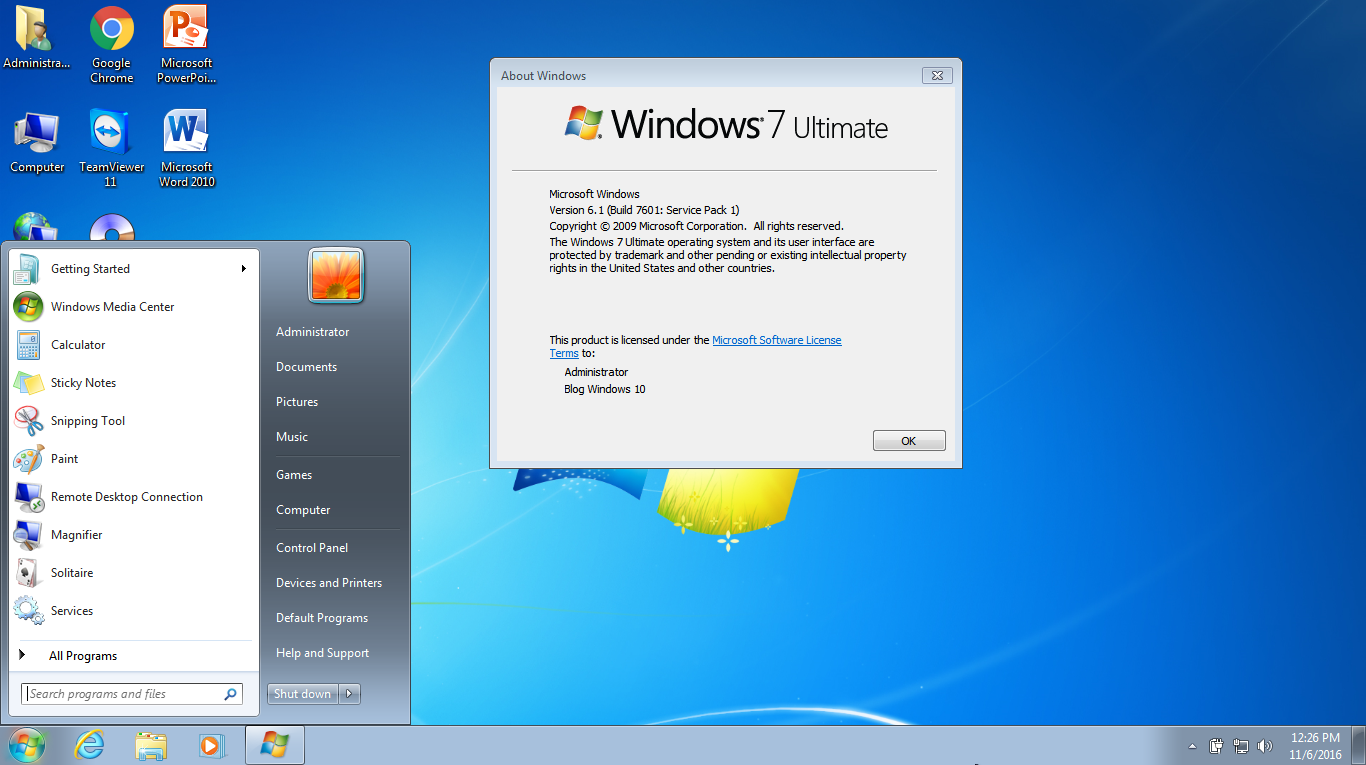
Task: Open Paint from Start menu
Action: pyautogui.click(x=134, y=459)
